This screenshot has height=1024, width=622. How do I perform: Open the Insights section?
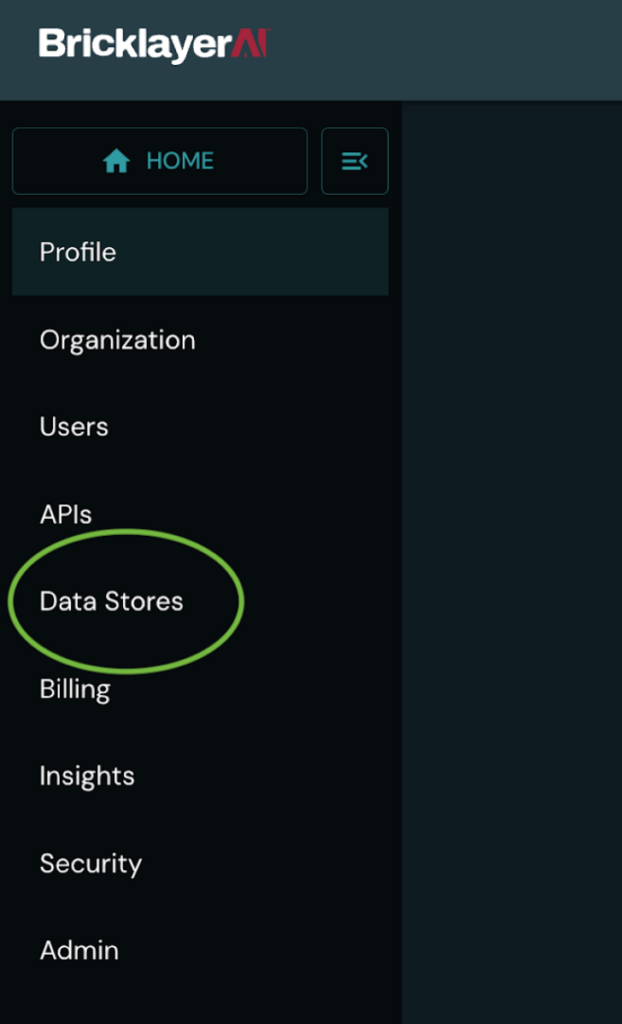tap(86, 775)
